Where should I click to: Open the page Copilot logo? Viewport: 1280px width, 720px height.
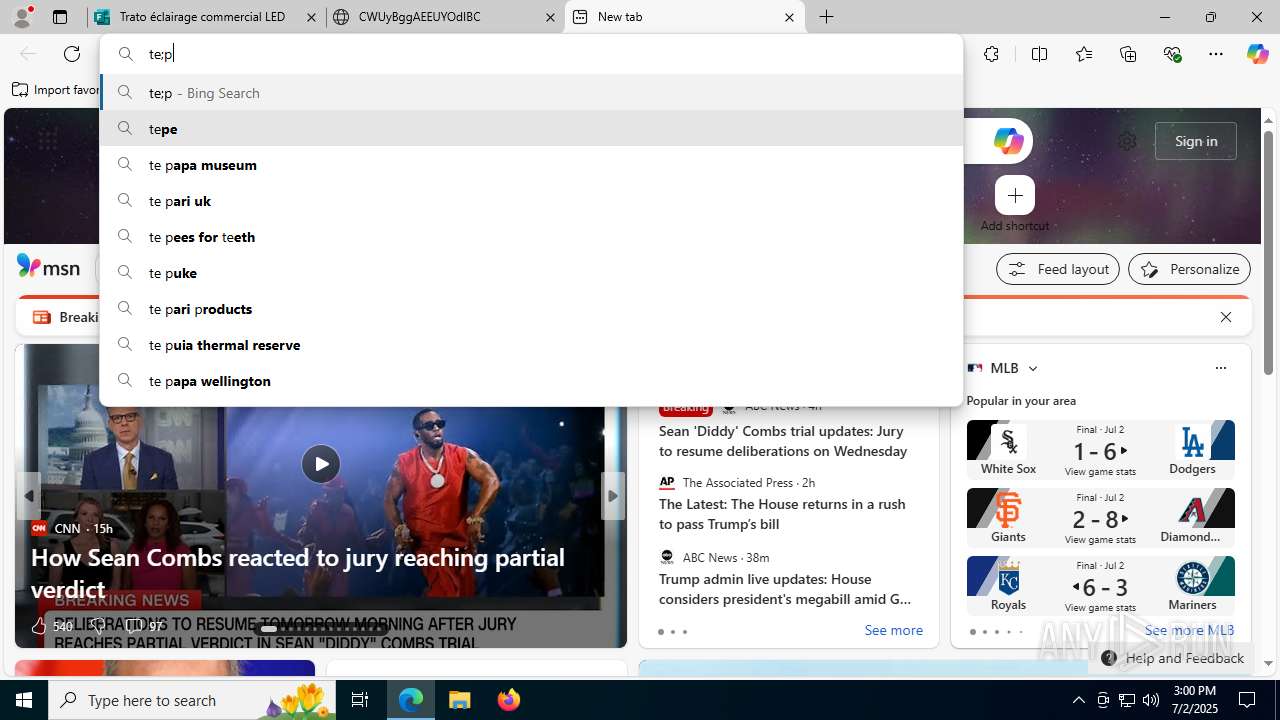1008,141
